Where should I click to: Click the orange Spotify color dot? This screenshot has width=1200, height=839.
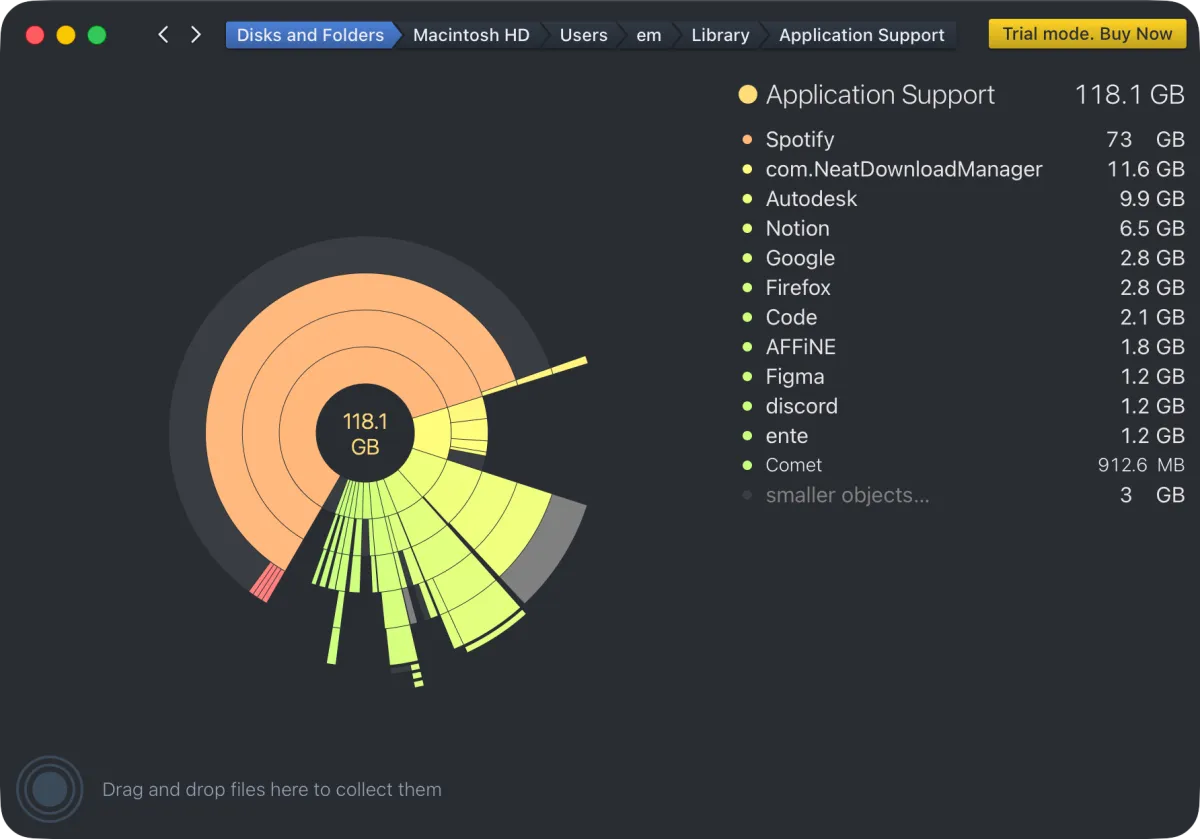point(747,140)
